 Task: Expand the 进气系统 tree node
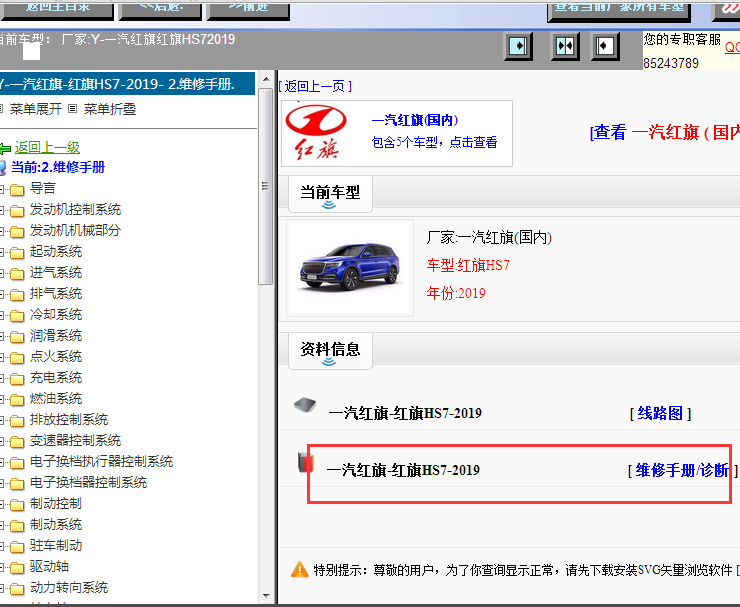click(x=2, y=274)
